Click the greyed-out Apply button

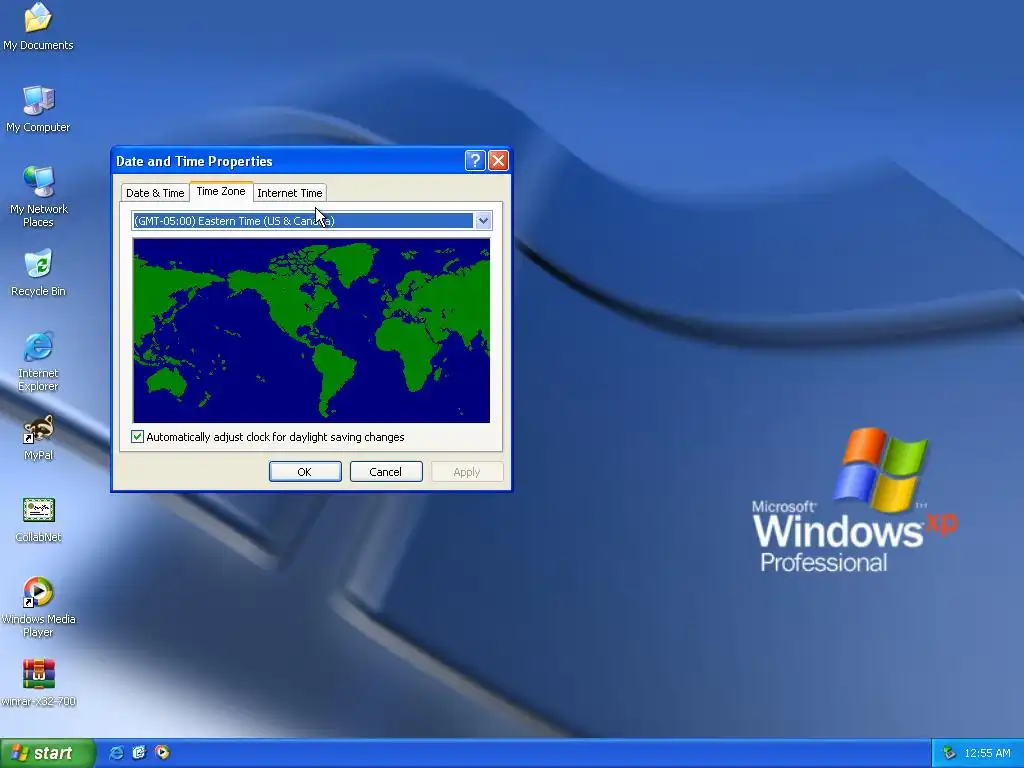466,472
